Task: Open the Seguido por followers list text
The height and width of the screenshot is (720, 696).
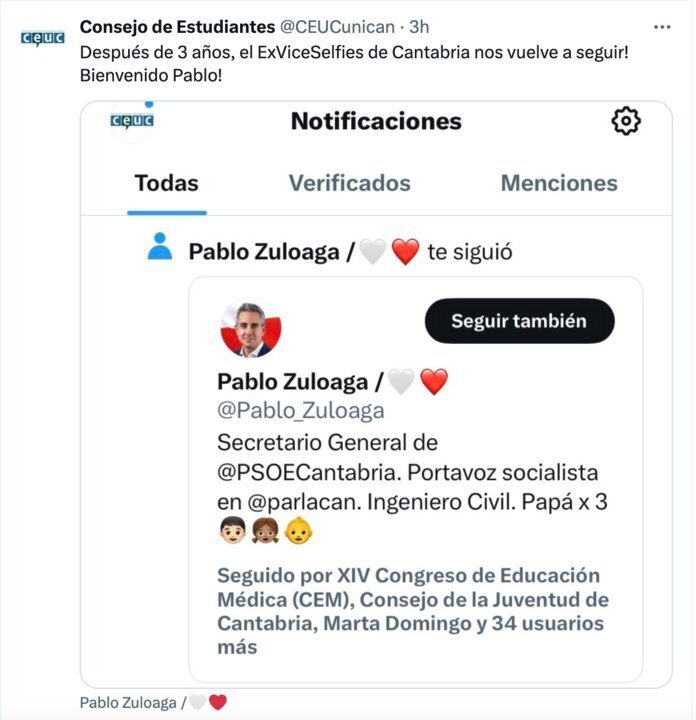Action: pyautogui.click(x=412, y=611)
